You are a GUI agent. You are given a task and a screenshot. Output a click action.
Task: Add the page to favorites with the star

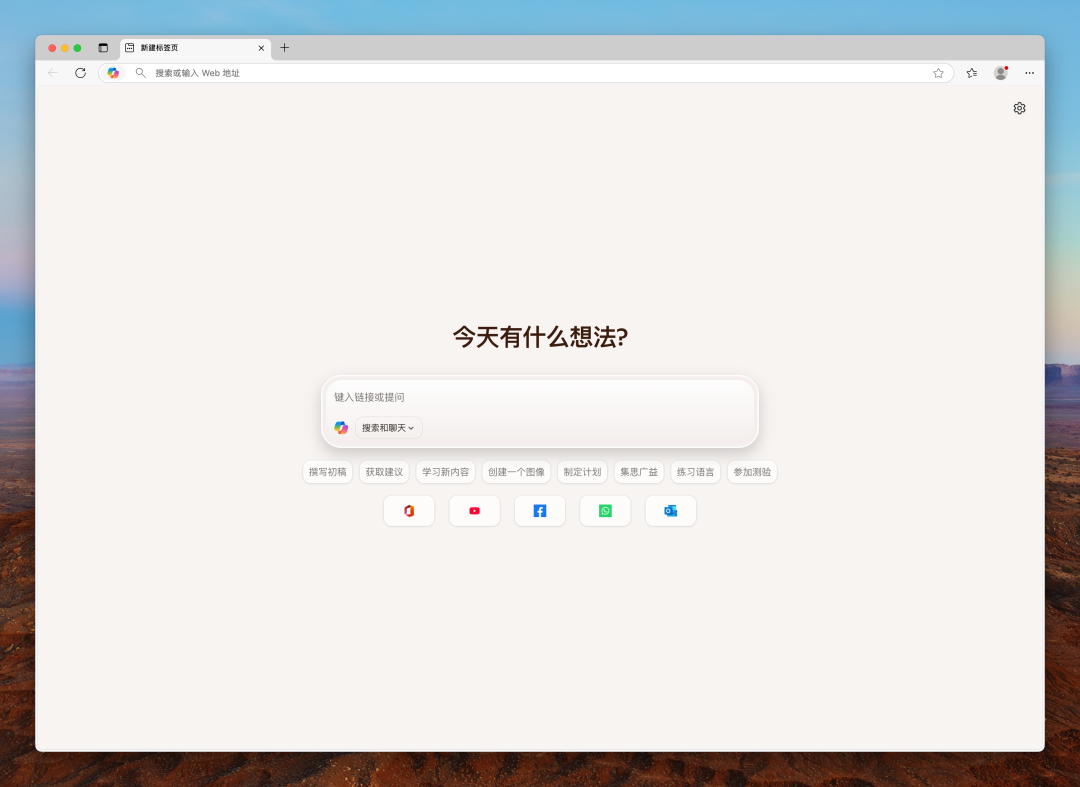[x=938, y=72]
